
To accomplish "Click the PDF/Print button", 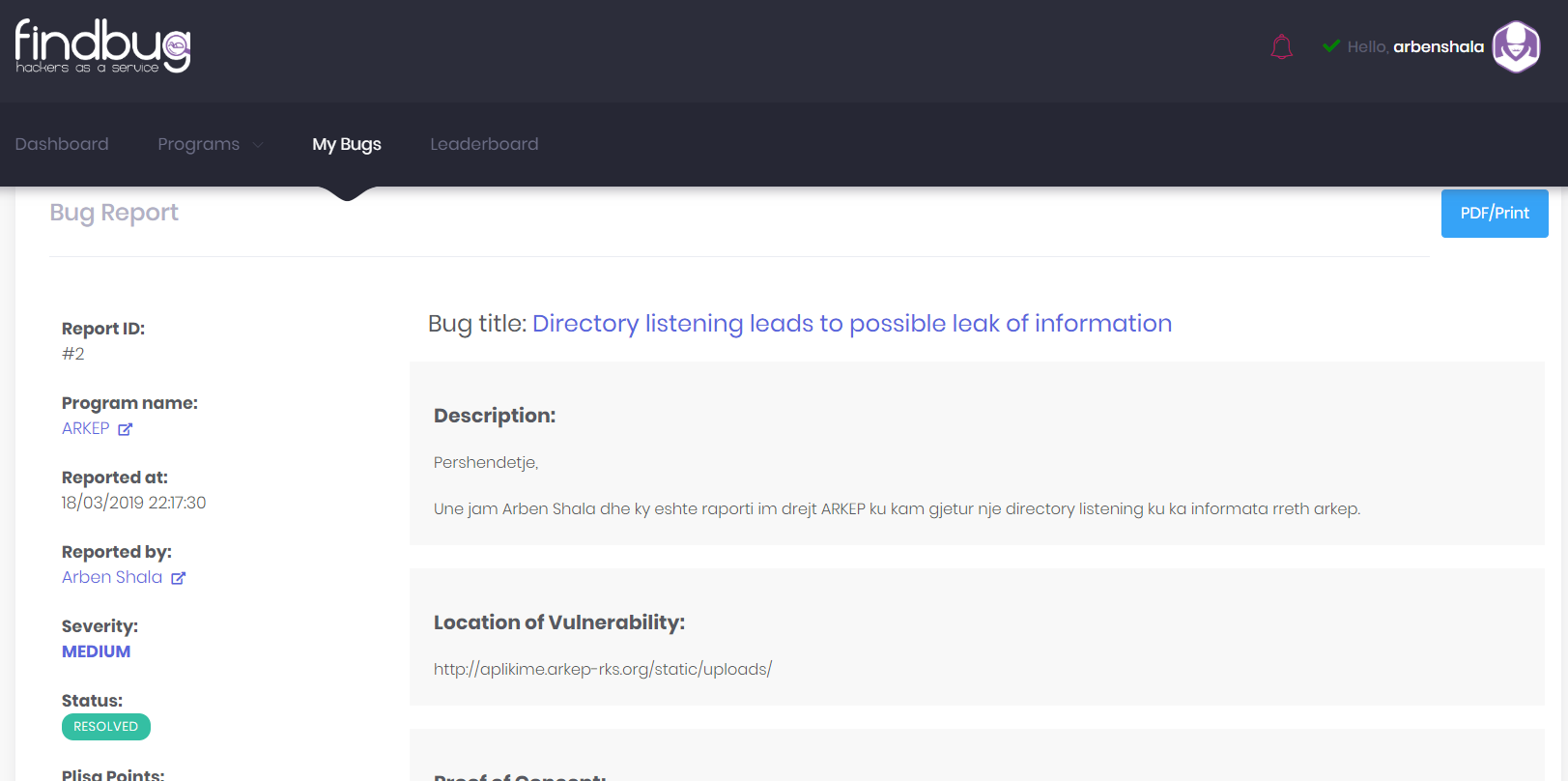I will (x=1494, y=213).
